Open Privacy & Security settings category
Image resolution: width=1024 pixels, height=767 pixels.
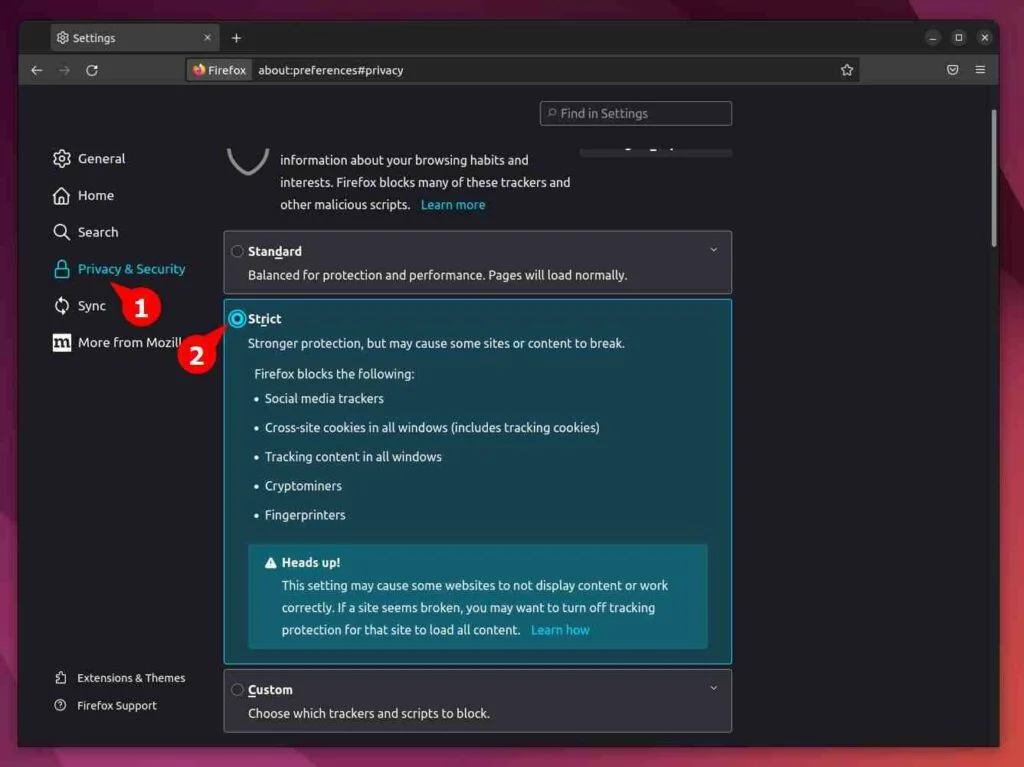coord(119,269)
